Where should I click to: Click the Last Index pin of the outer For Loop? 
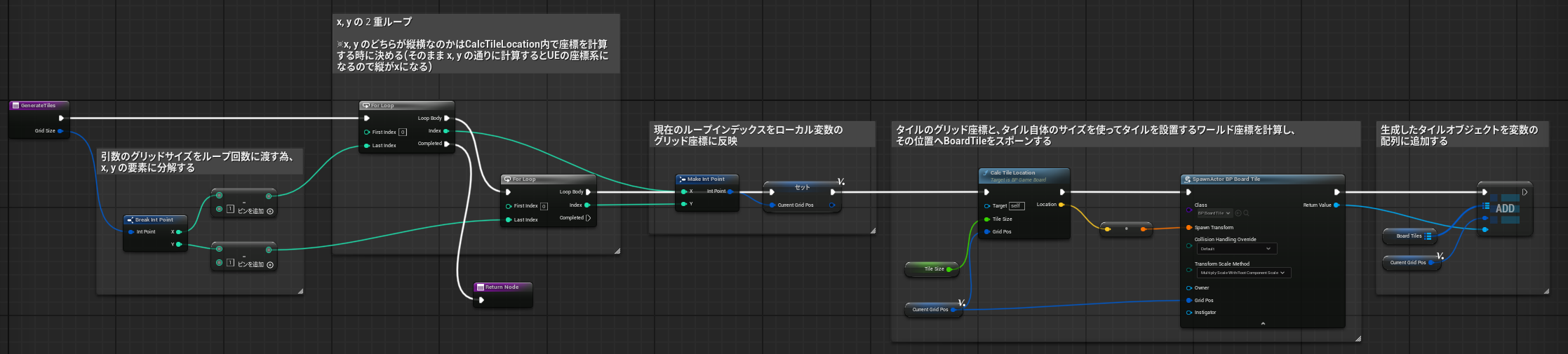point(366,146)
